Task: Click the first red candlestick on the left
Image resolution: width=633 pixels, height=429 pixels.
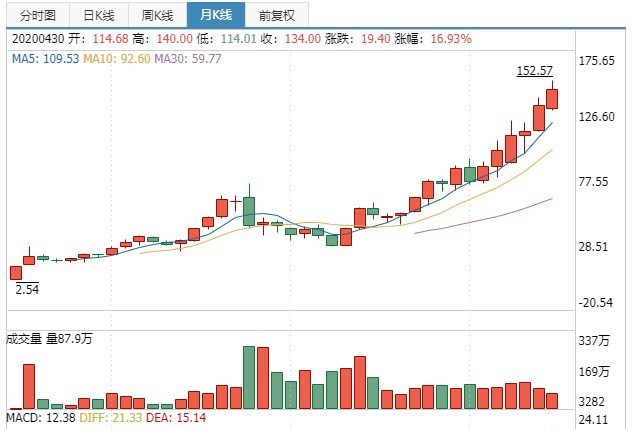Action: tap(16, 272)
